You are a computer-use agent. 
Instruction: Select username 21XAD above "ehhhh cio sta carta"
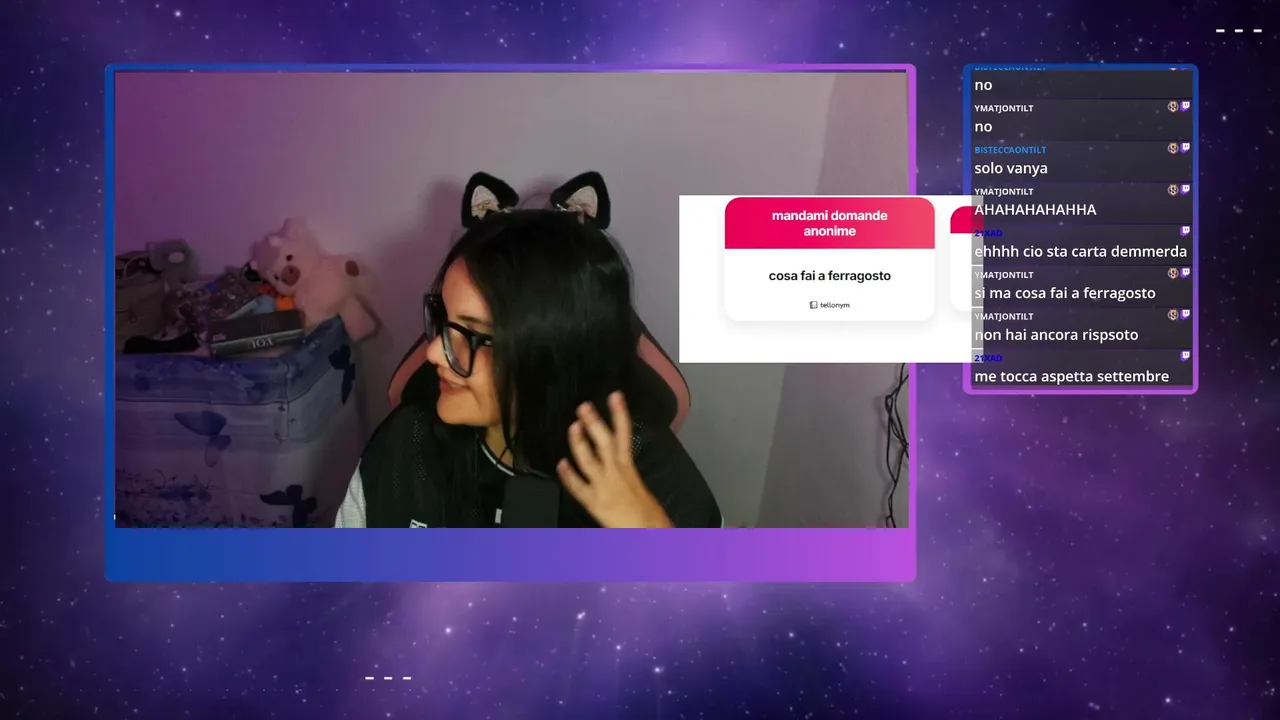pyautogui.click(x=988, y=233)
